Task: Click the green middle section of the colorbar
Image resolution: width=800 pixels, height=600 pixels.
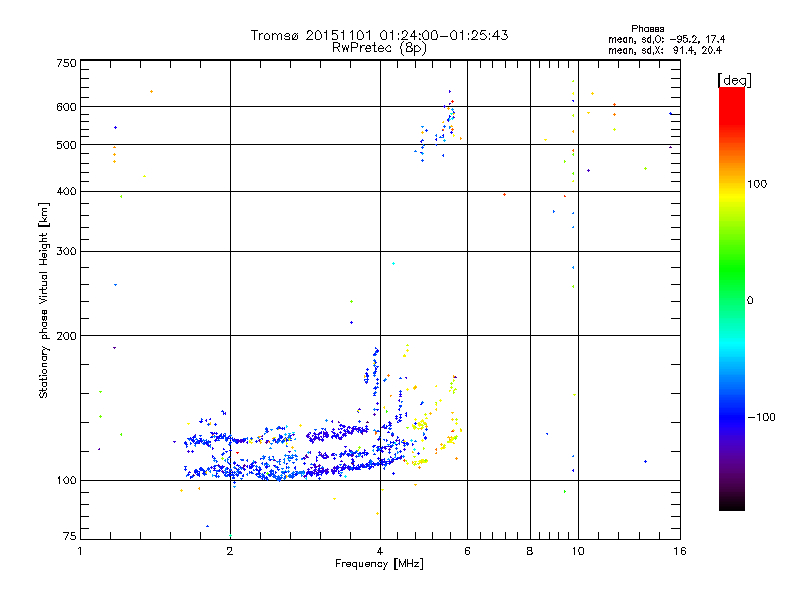Action: [732, 276]
